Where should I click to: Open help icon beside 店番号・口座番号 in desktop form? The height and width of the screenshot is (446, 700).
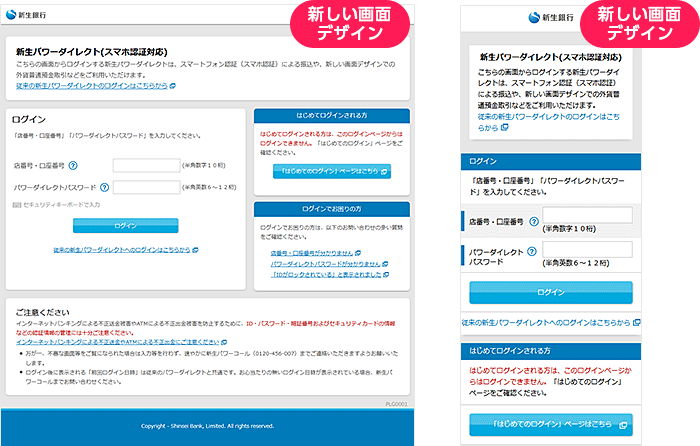[74, 166]
